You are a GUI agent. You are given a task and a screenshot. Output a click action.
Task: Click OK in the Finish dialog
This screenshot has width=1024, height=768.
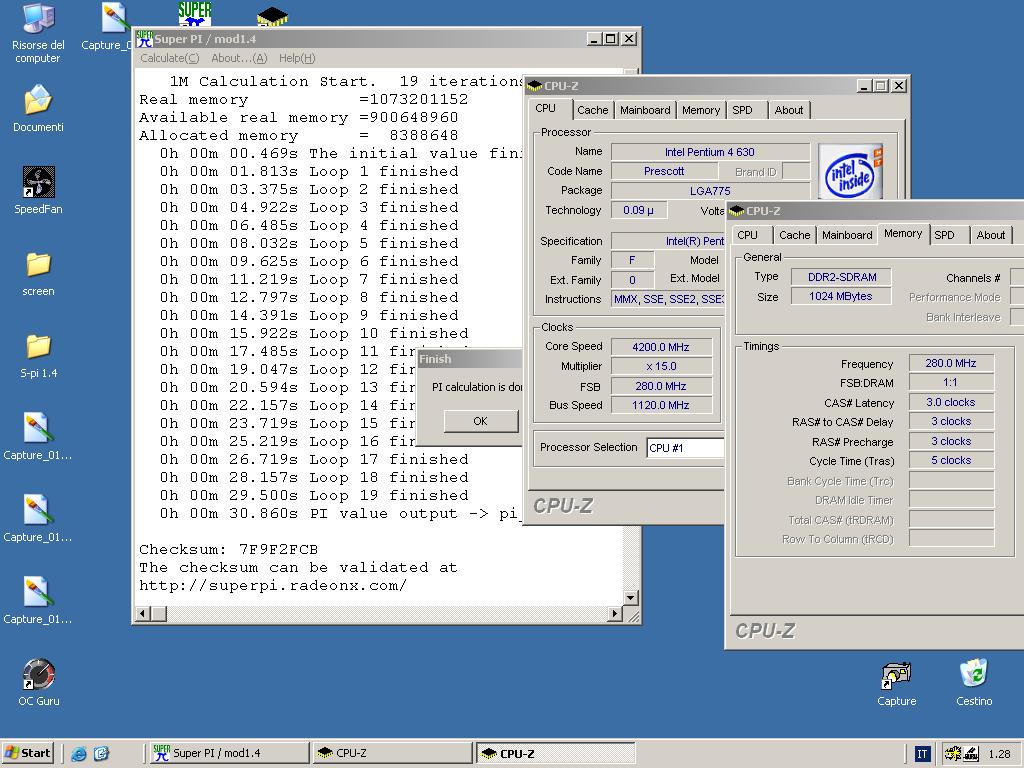click(480, 421)
